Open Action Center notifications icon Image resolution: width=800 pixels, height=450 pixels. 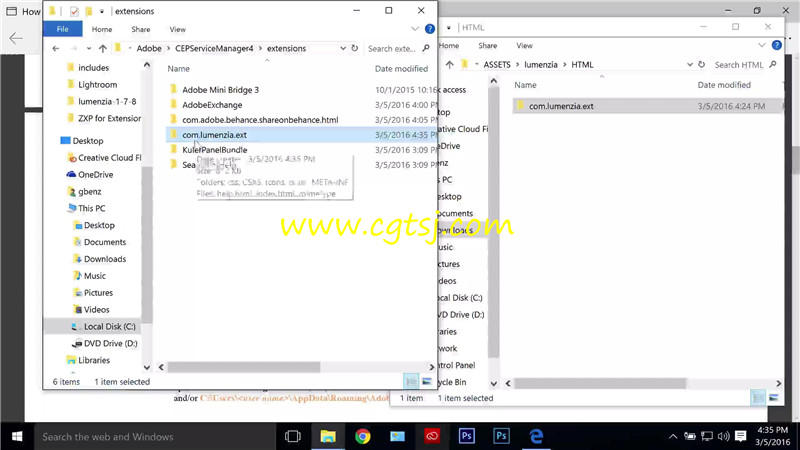(x=741, y=436)
